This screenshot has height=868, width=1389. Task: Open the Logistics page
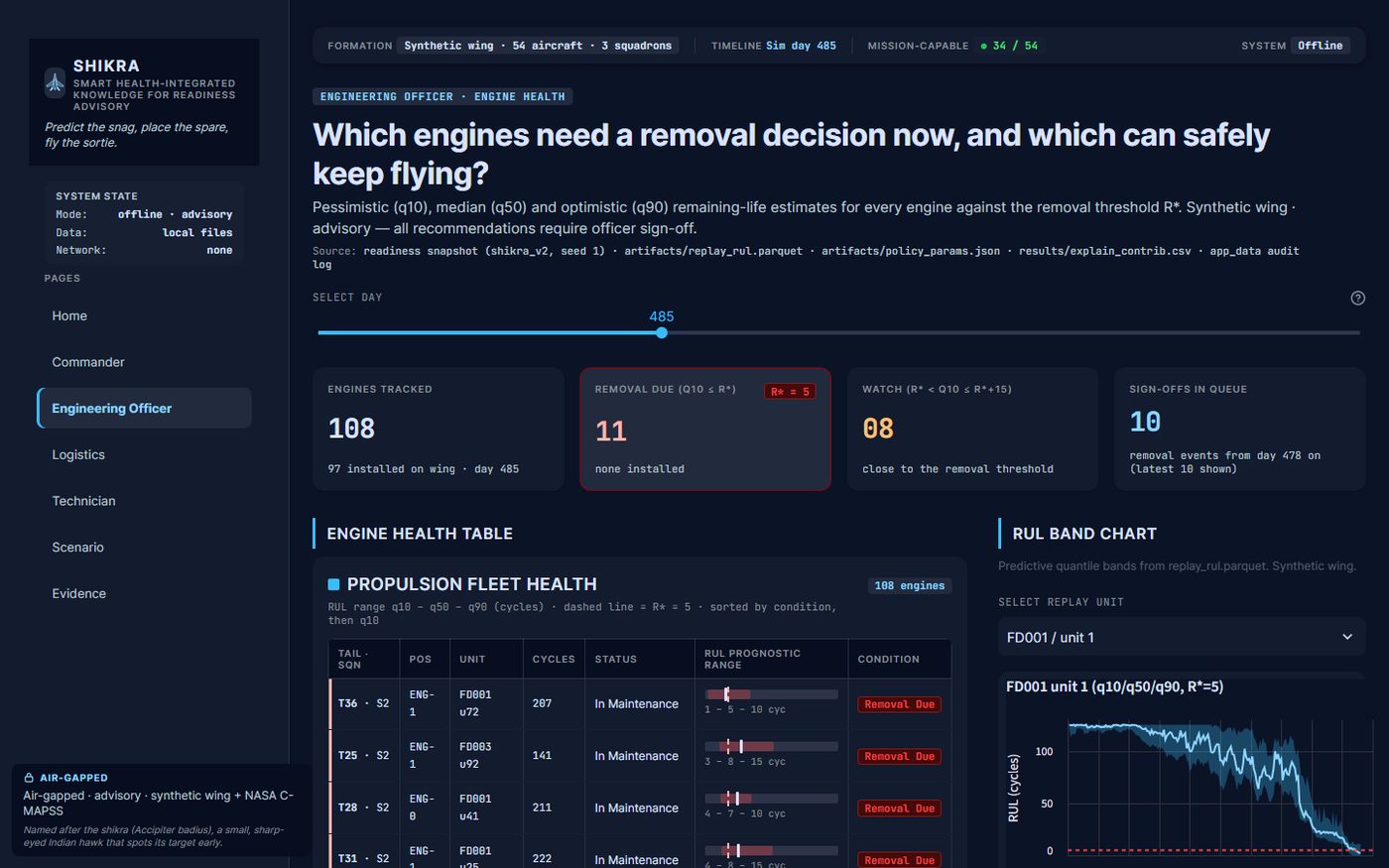pos(144,454)
